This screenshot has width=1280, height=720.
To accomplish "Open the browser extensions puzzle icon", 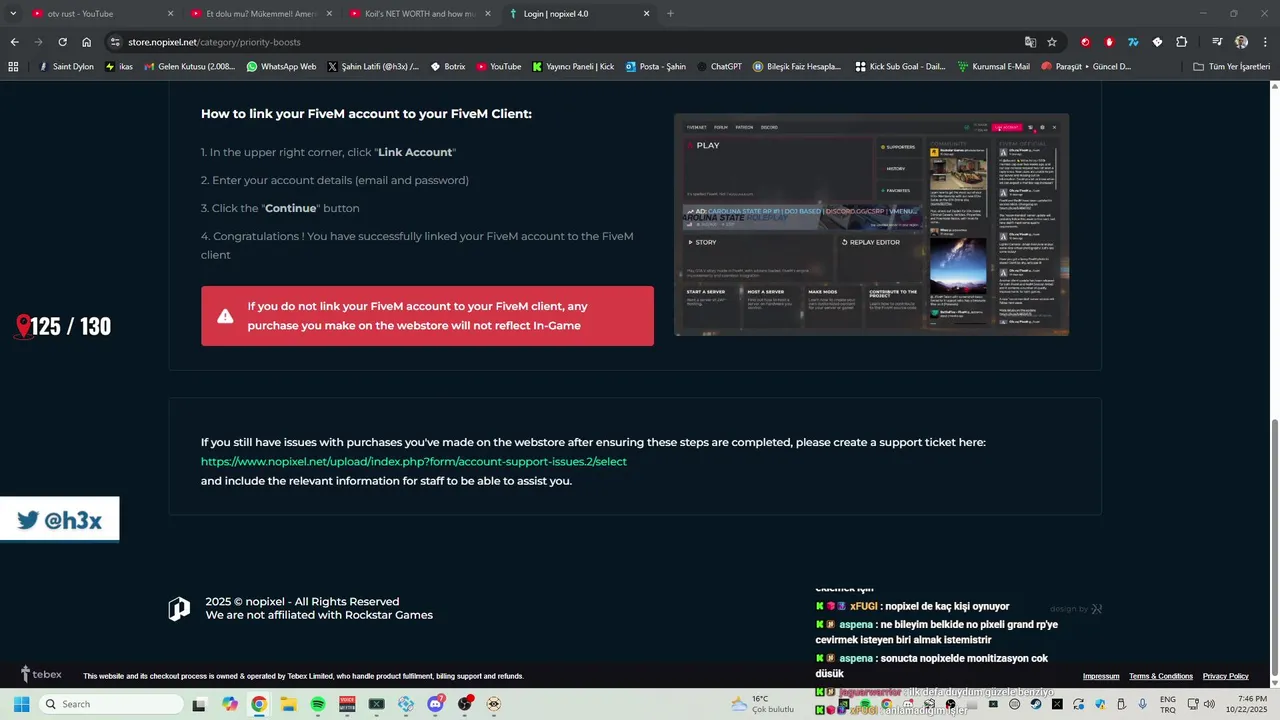I will tap(1181, 42).
